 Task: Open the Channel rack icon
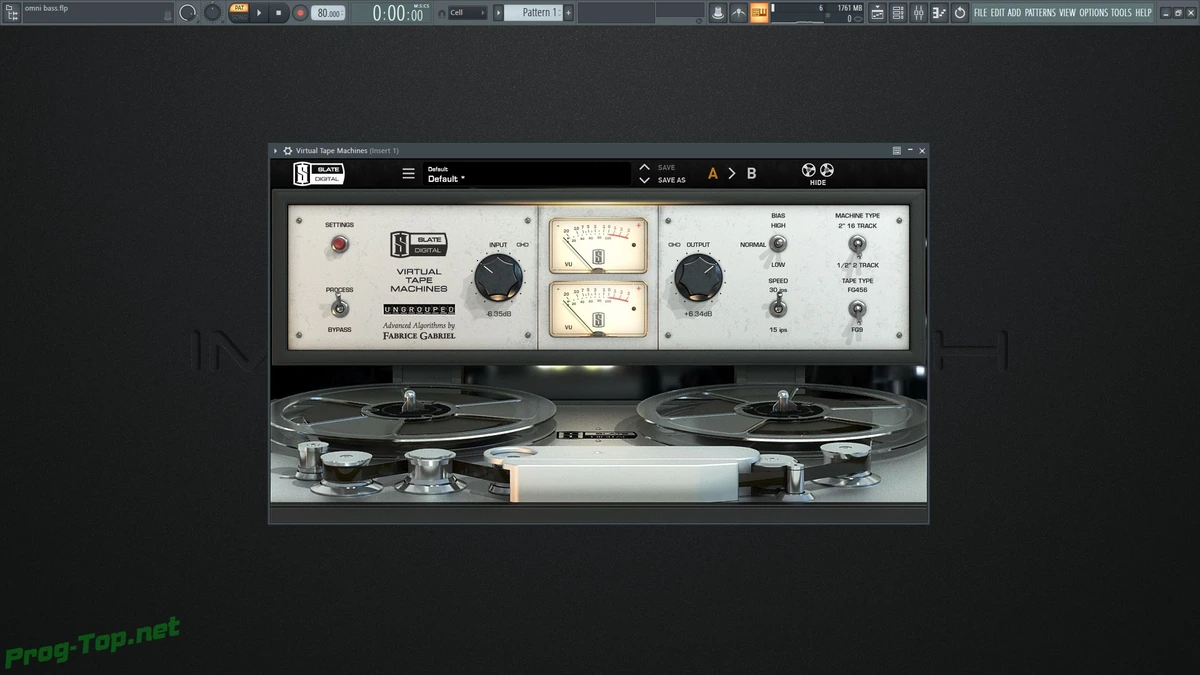coord(898,13)
